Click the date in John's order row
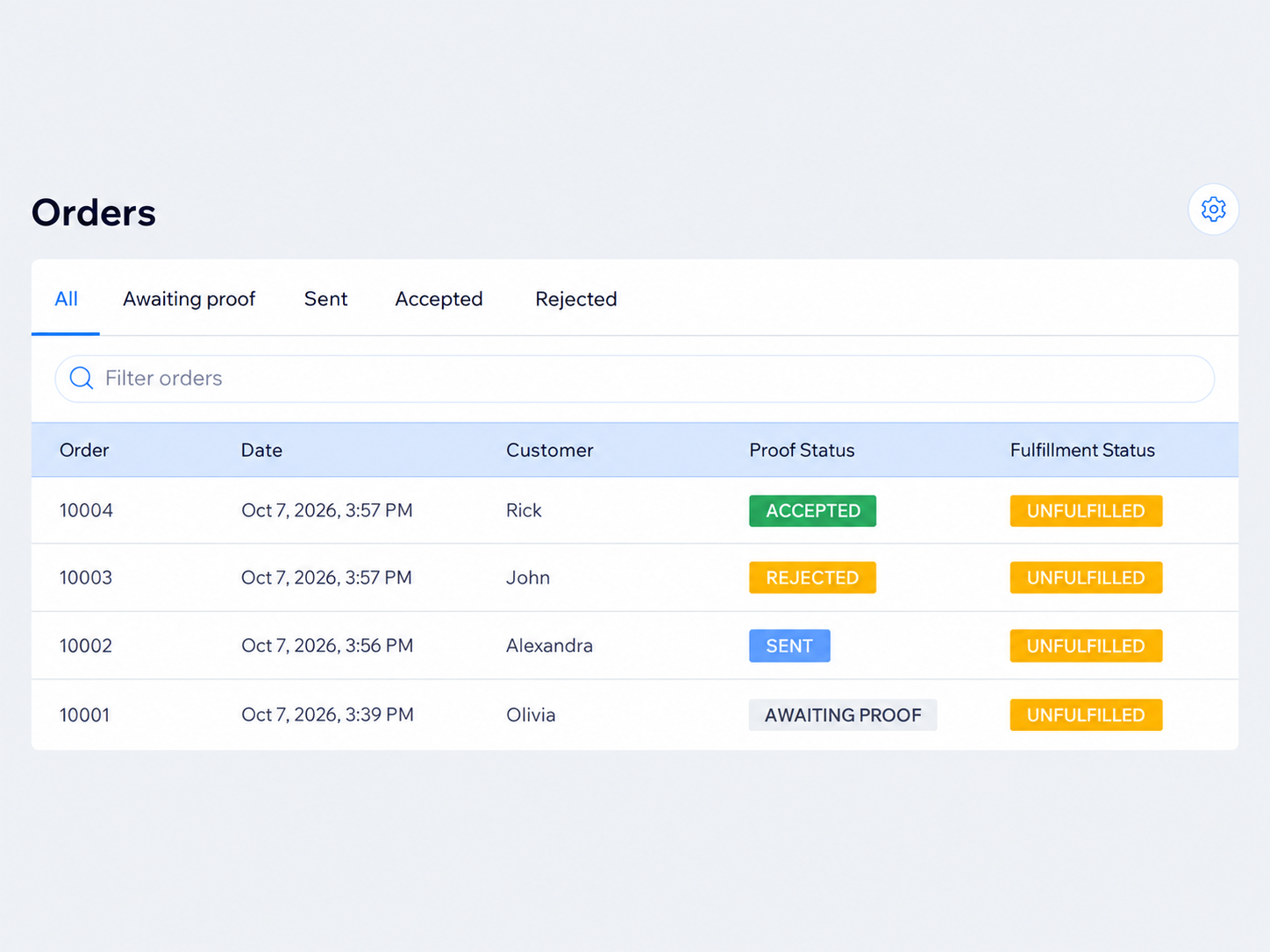The width and height of the screenshot is (1270, 952). [326, 578]
